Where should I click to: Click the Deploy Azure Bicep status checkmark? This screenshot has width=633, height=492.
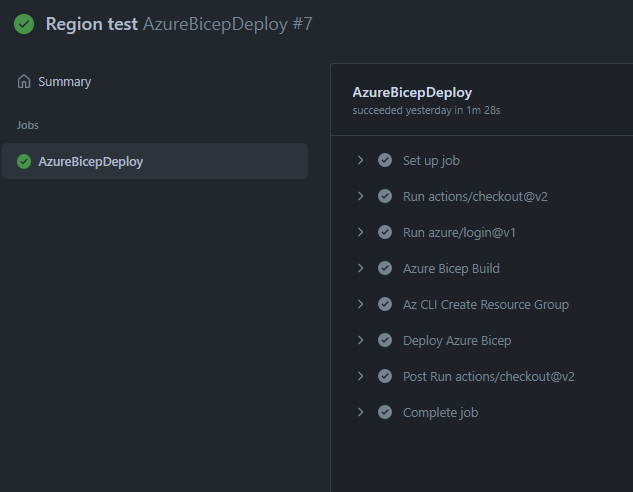pyautogui.click(x=384, y=340)
